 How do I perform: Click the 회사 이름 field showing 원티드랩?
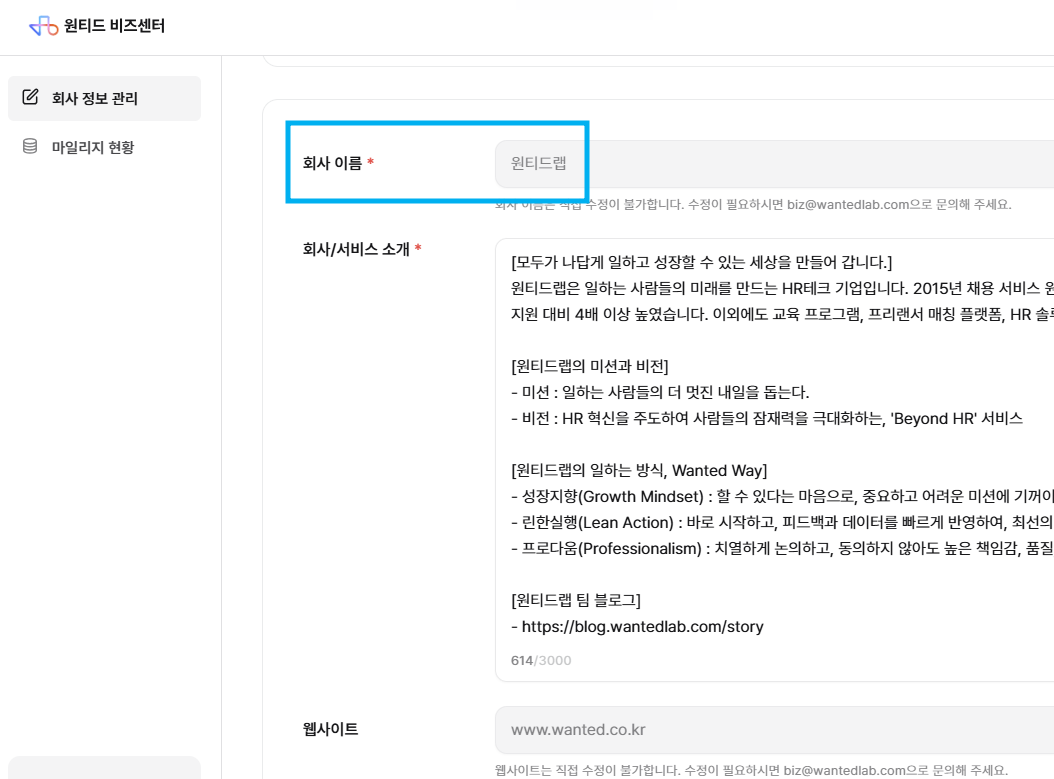(774, 163)
